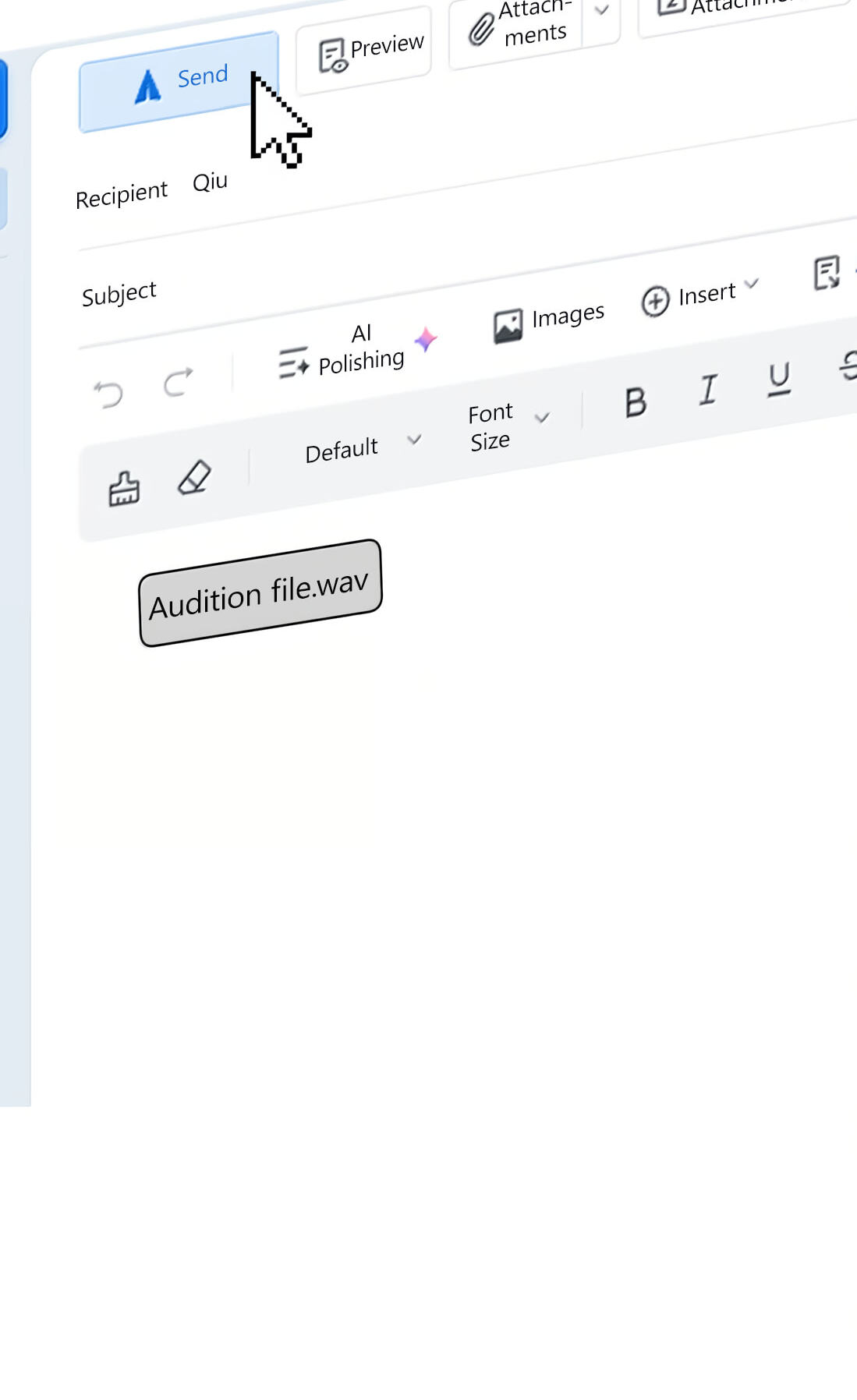Expand the Attachments dropdown arrow
Viewport: 857px width, 1400px height.
tap(601, 11)
